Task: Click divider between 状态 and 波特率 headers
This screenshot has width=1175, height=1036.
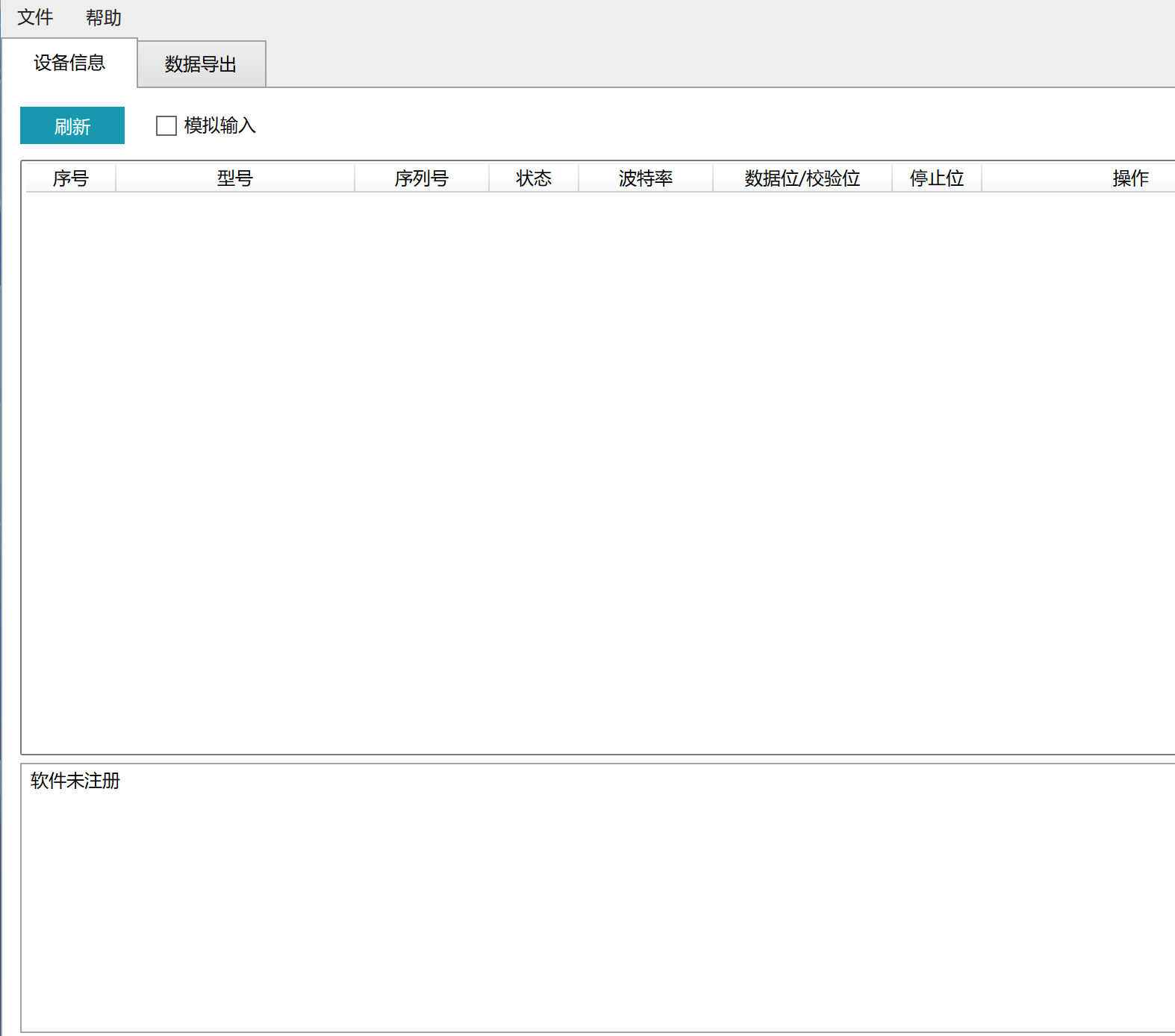Action: pos(579,178)
